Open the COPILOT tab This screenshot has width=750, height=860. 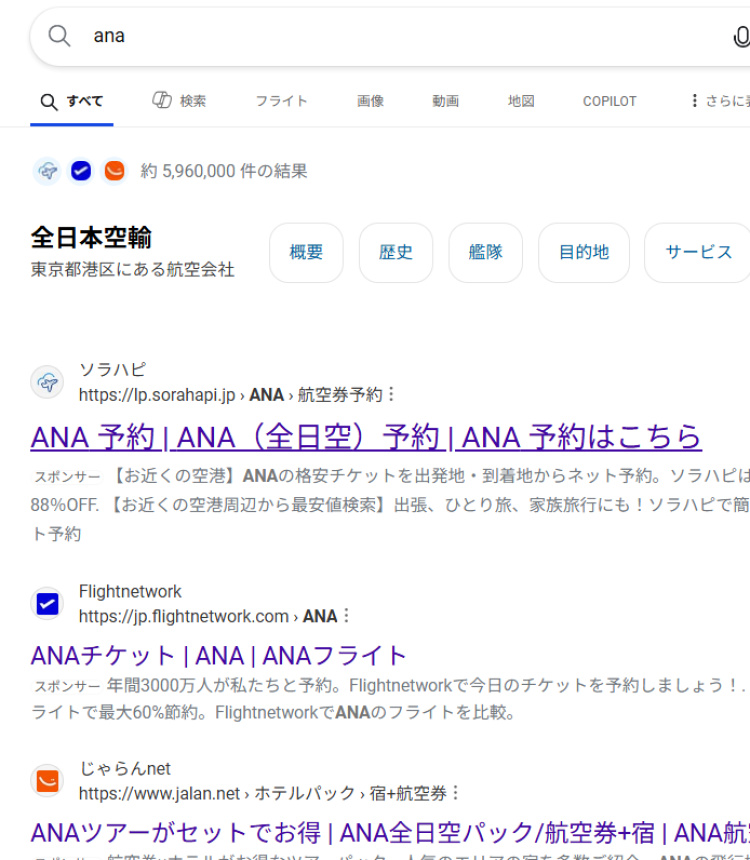coord(609,101)
